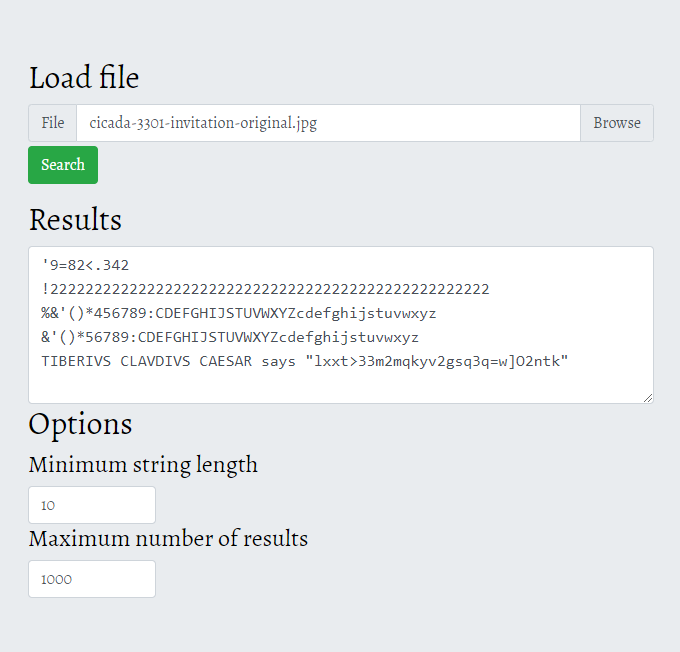Image resolution: width=680 pixels, height=652 pixels.
Task: Click the "Options" heading
Action: coord(80,424)
